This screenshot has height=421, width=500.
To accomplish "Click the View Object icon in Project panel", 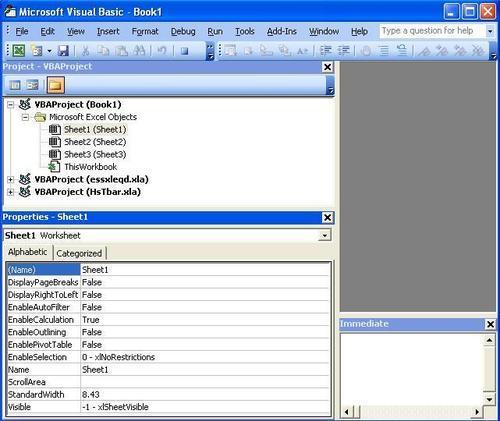I will click(x=32, y=85).
